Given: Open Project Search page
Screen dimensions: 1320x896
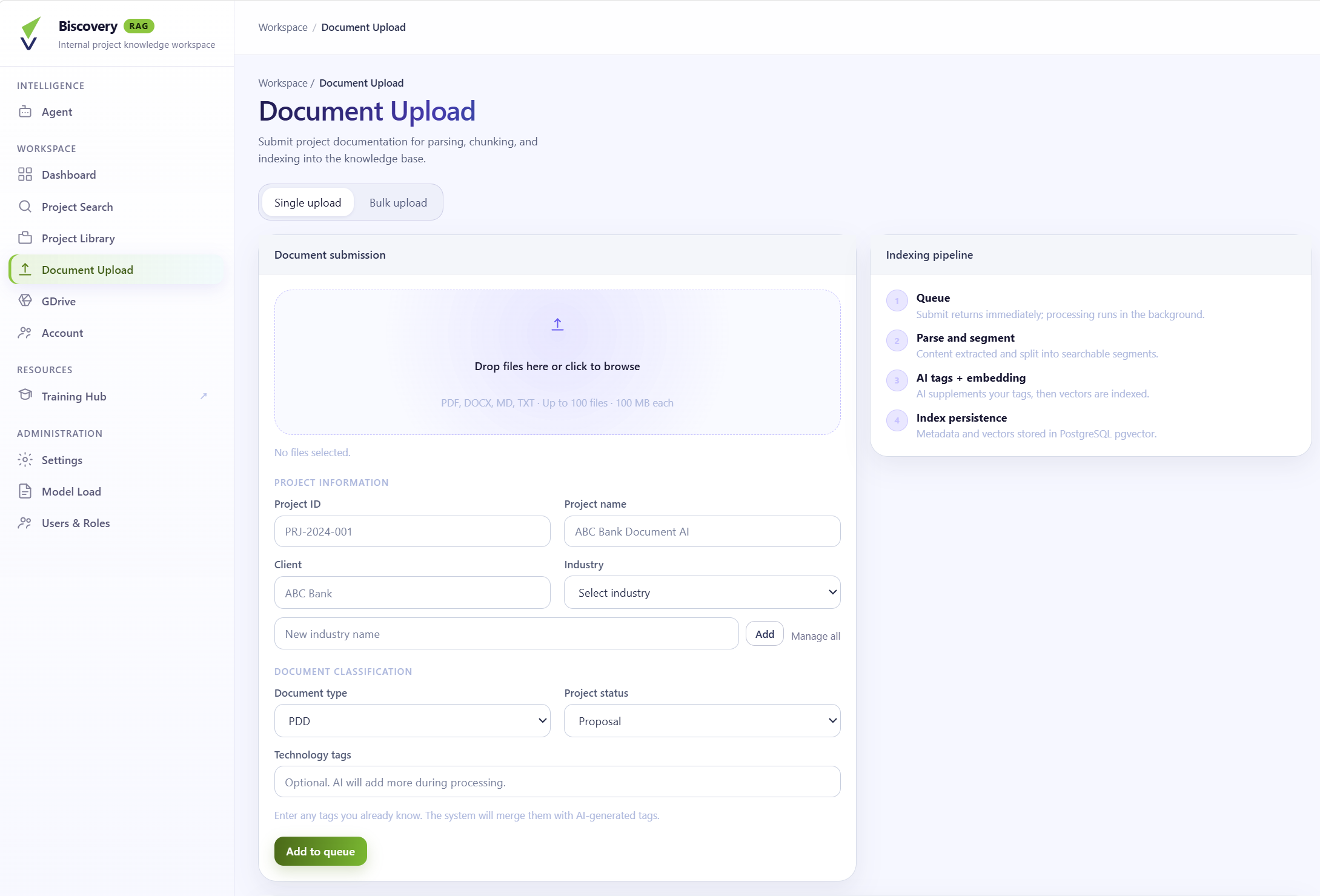Looking at the screenshot, I should (x=116, y=207).
